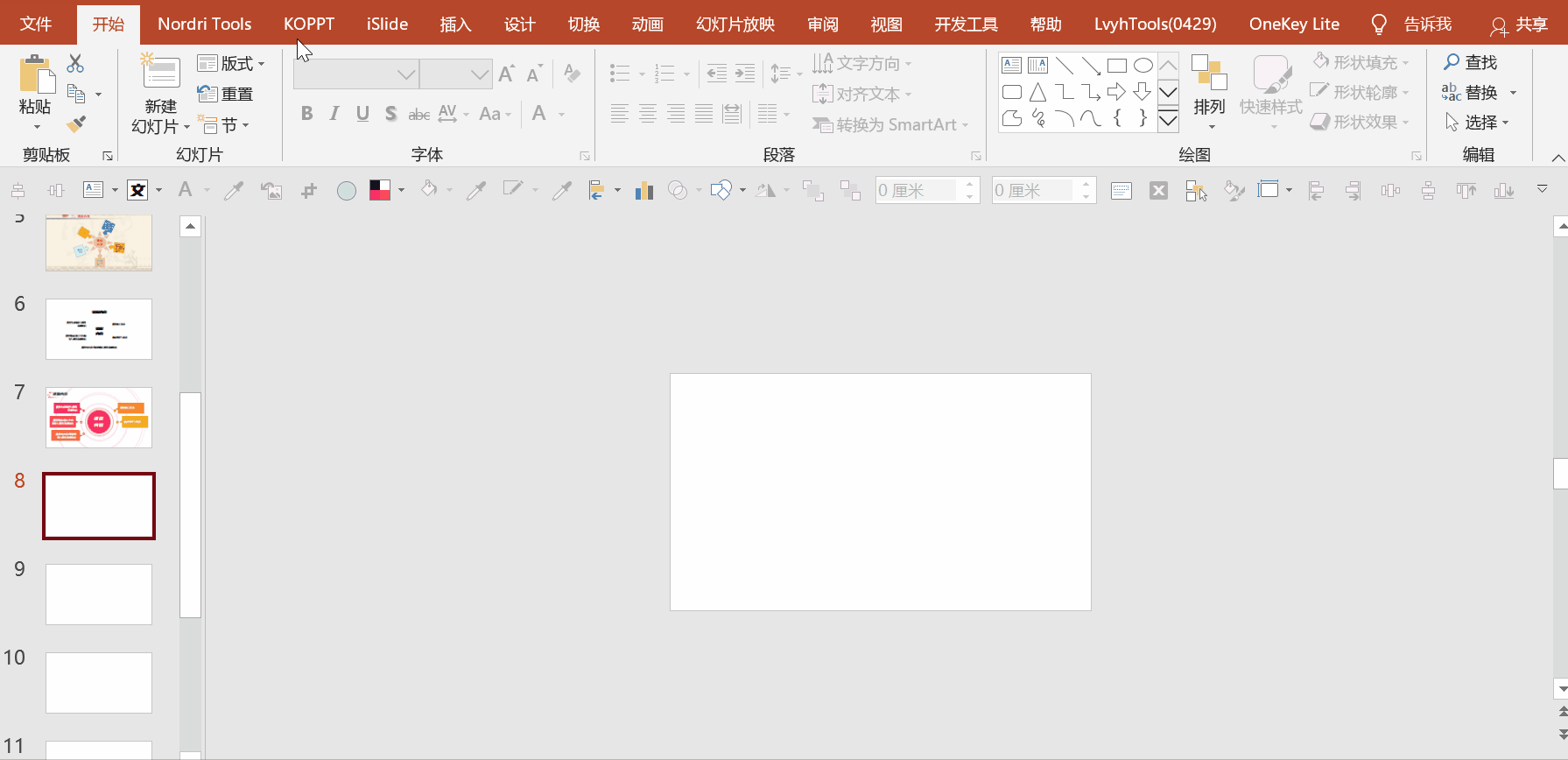Select the rectangle shape in gallery
Viewport: 1568px width, 760px height.
pyautogui.click(x=1116, y=66)
